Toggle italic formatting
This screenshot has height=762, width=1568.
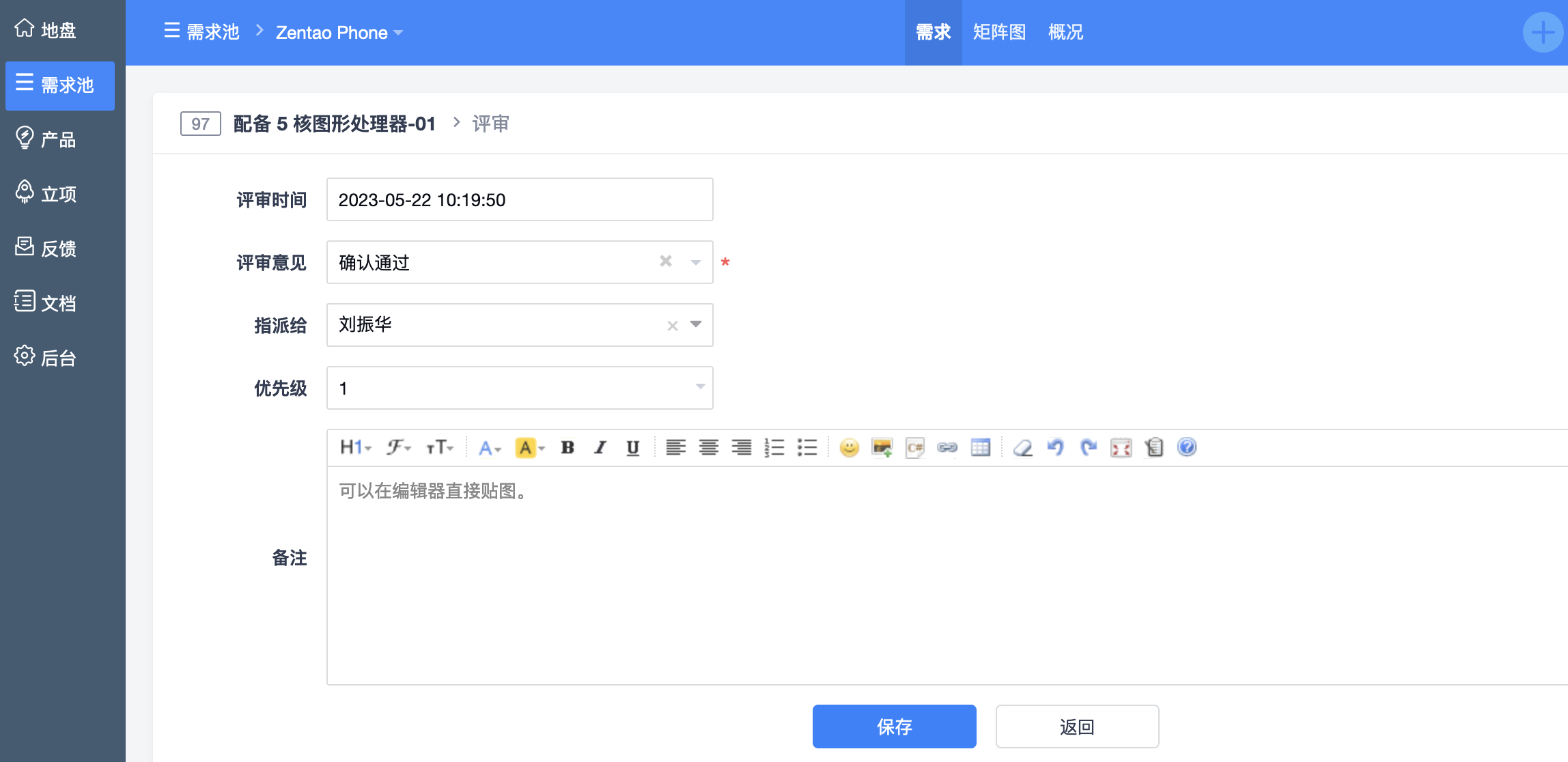(600, 448)
